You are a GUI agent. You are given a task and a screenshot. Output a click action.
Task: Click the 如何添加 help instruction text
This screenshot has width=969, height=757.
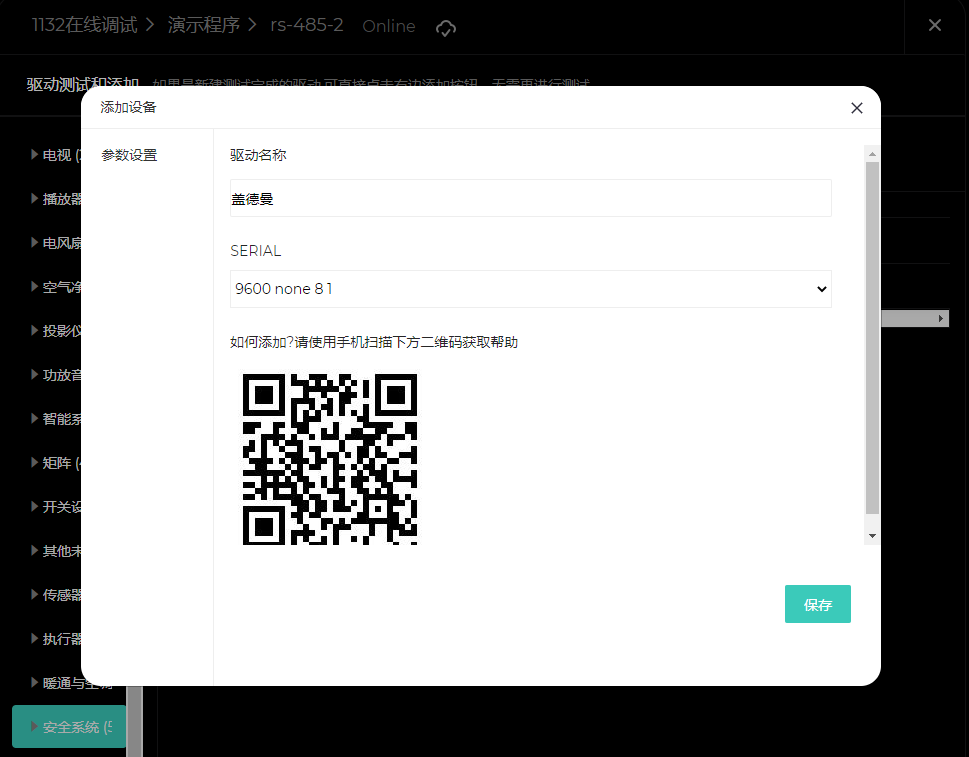tap(374, 342)
